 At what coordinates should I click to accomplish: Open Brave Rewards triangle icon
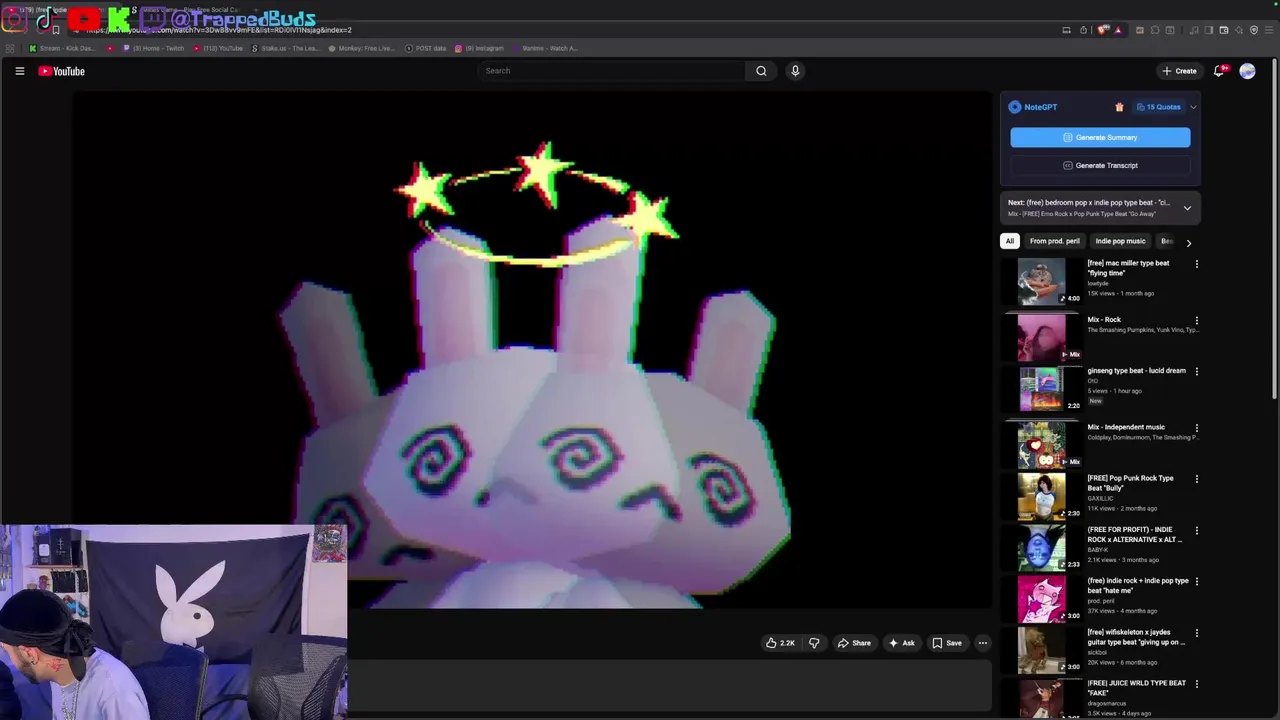point(1118,30)
